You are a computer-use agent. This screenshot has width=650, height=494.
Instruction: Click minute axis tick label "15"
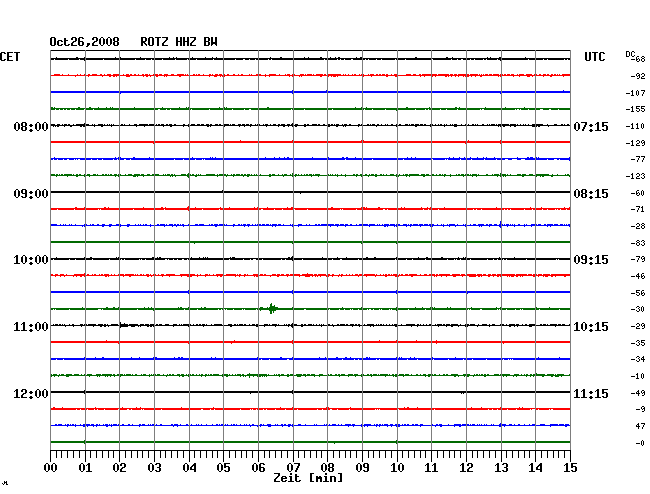coord(570,468)
